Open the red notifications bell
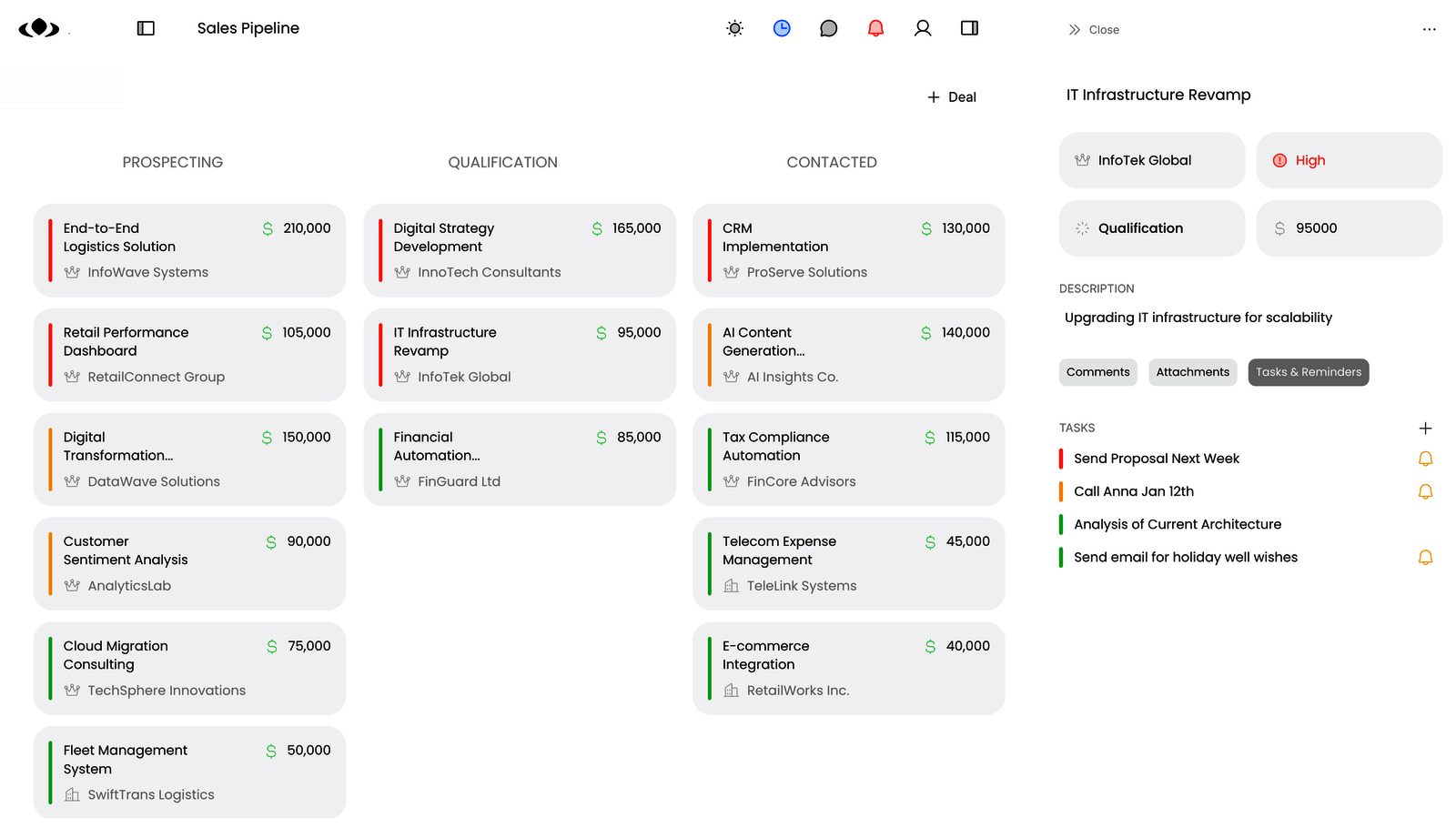The width and height of the screenshot is (1456, 838). [x=875, y=28]
